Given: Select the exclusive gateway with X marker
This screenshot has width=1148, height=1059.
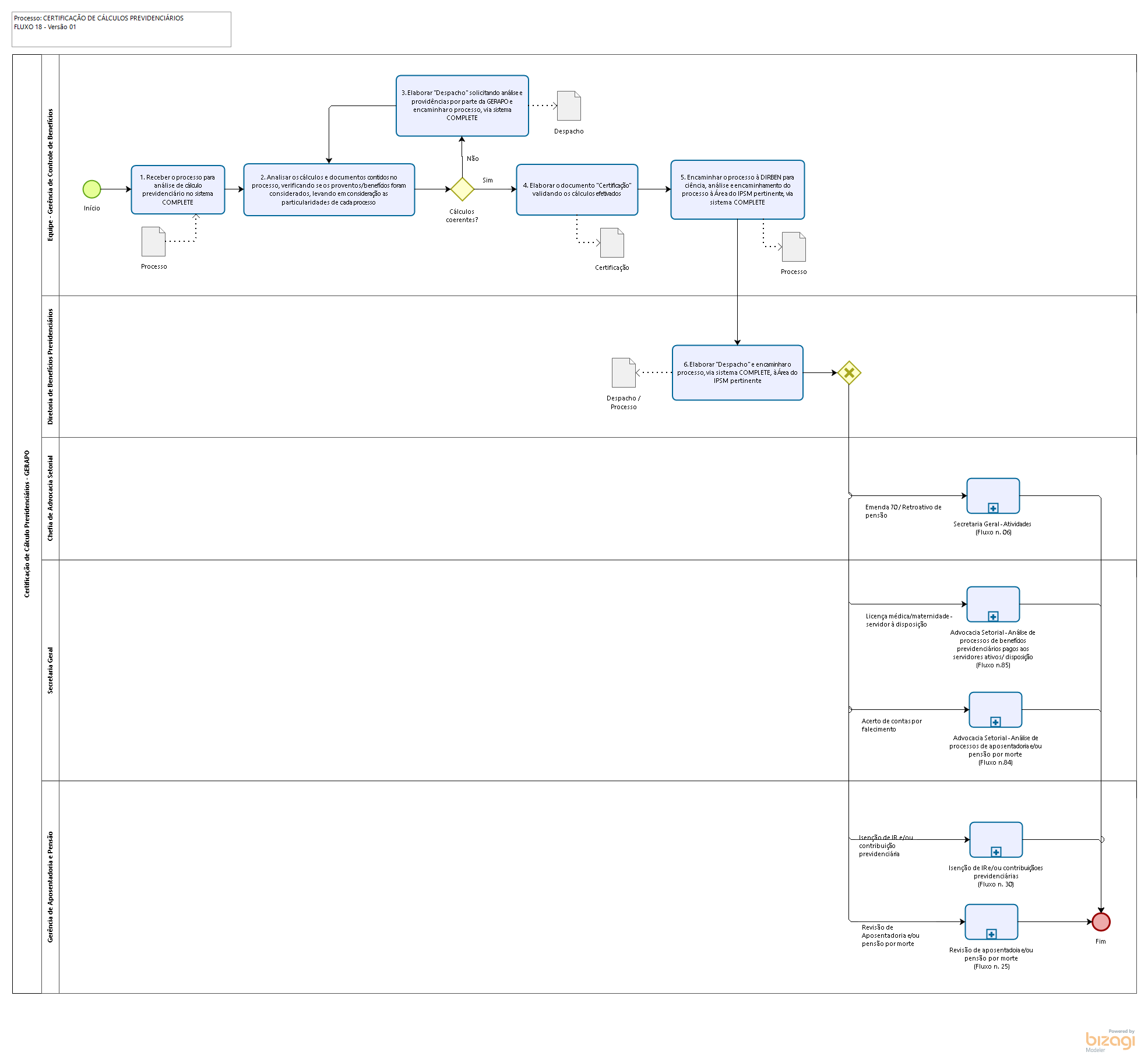Looking at the screenshot, I should [x=849, y=372].
